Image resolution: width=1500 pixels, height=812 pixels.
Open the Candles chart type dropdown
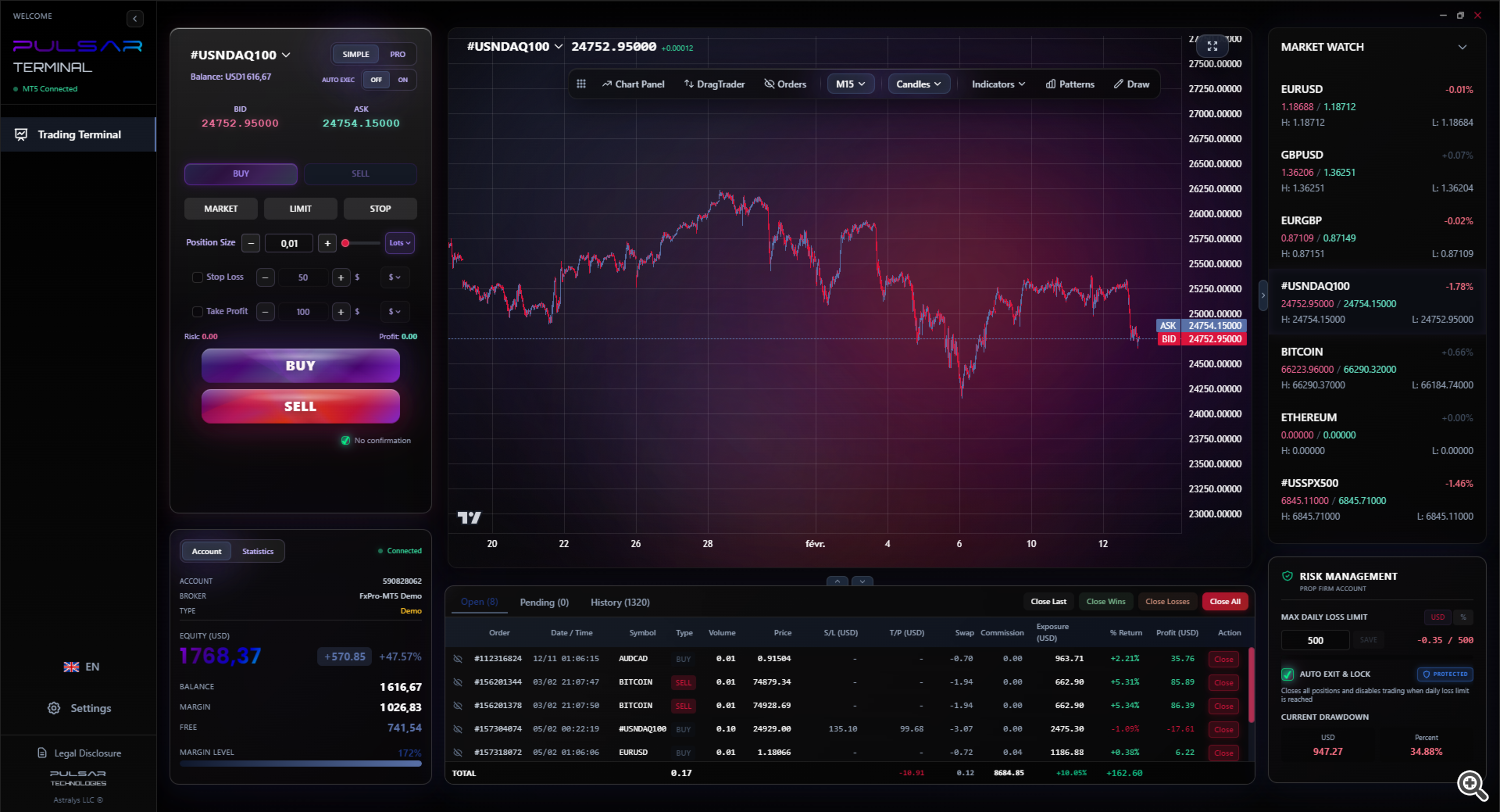[919, 84]
